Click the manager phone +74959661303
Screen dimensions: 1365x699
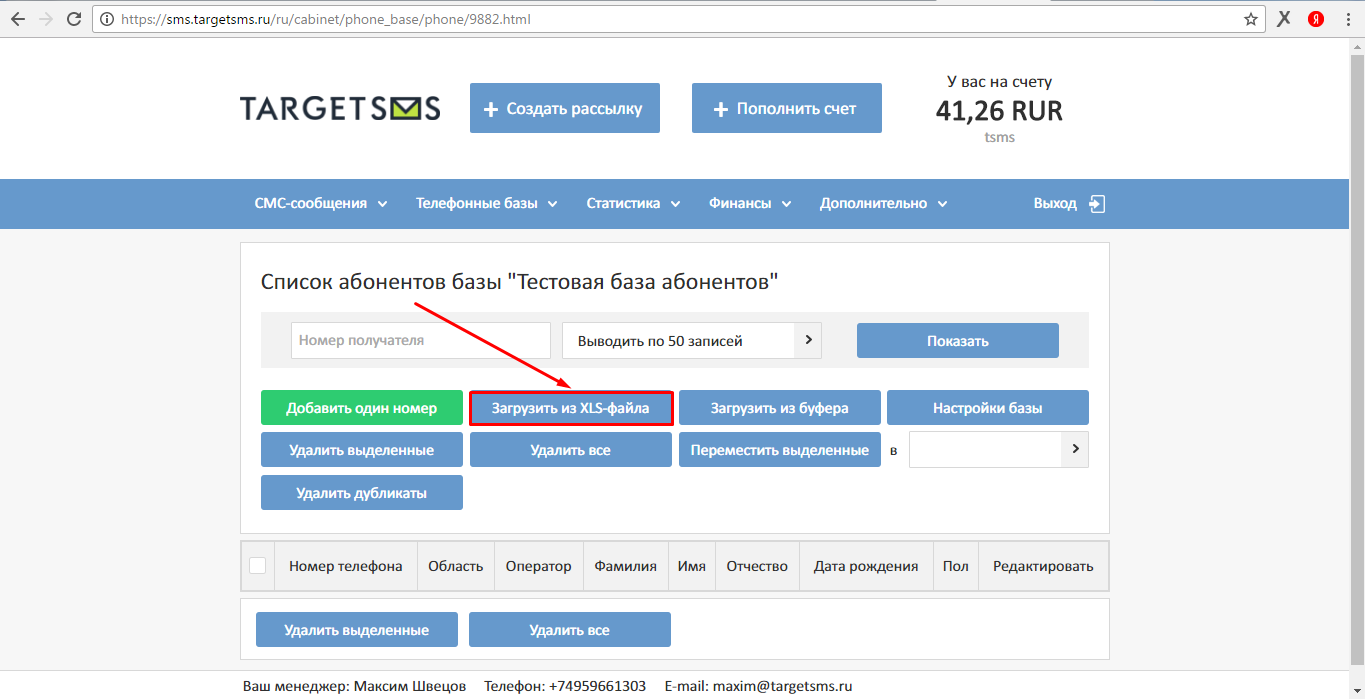click(x=598, y=686)
